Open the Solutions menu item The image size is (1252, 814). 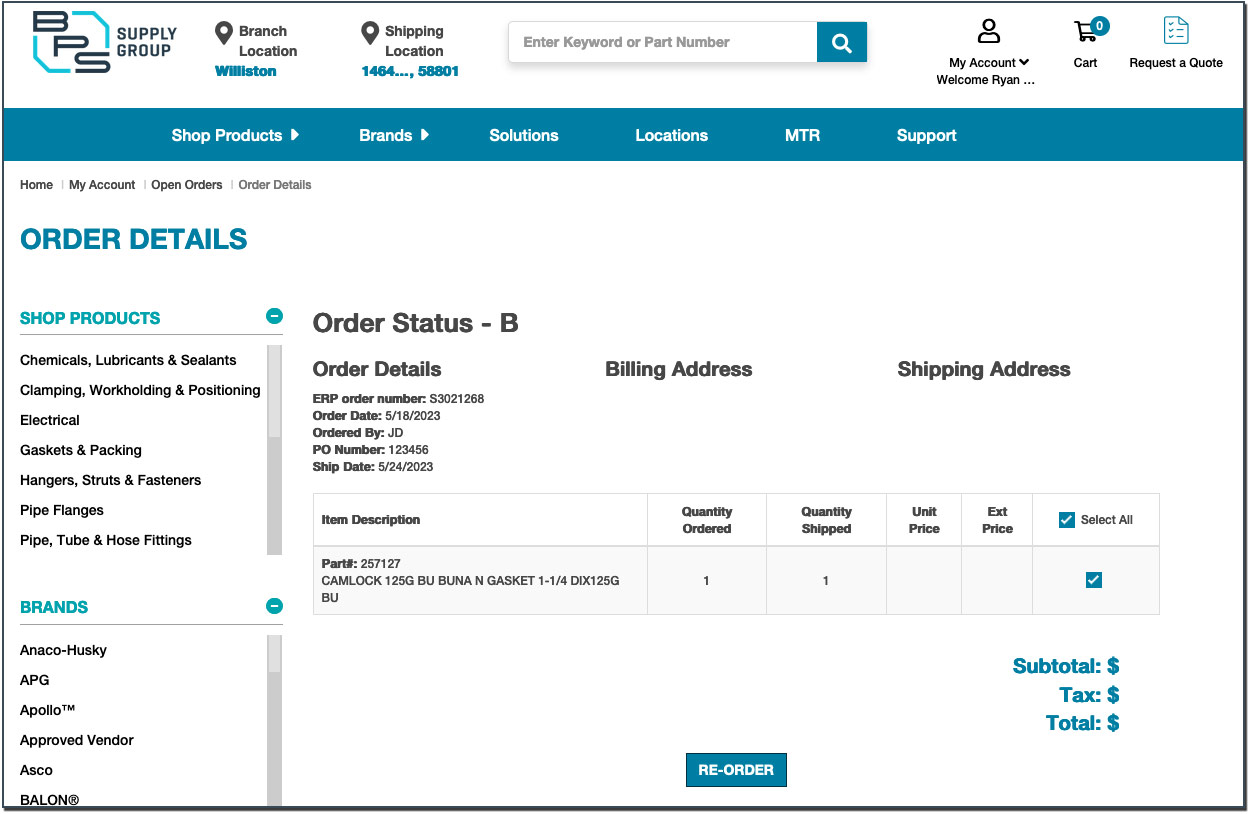tap(524, 134)
